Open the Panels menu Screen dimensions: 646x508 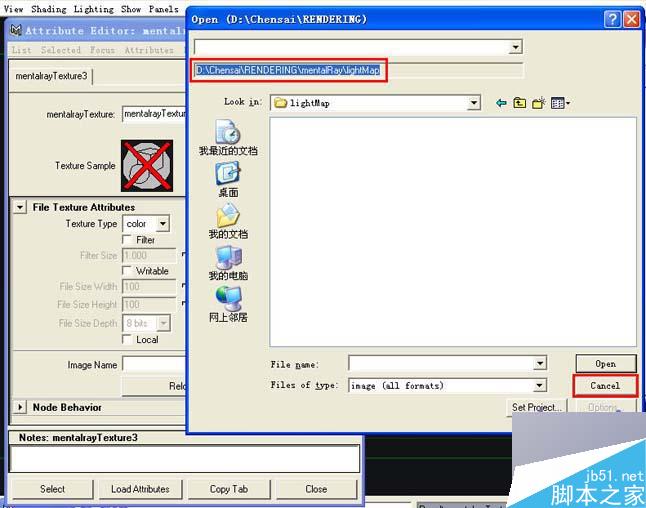pos(164,9)
